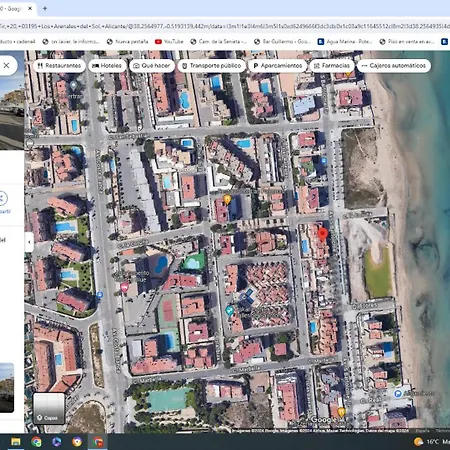Open the 'on Javier, le informo' bookmark
The image size is (450, 450).
click(x=71, y=42)
